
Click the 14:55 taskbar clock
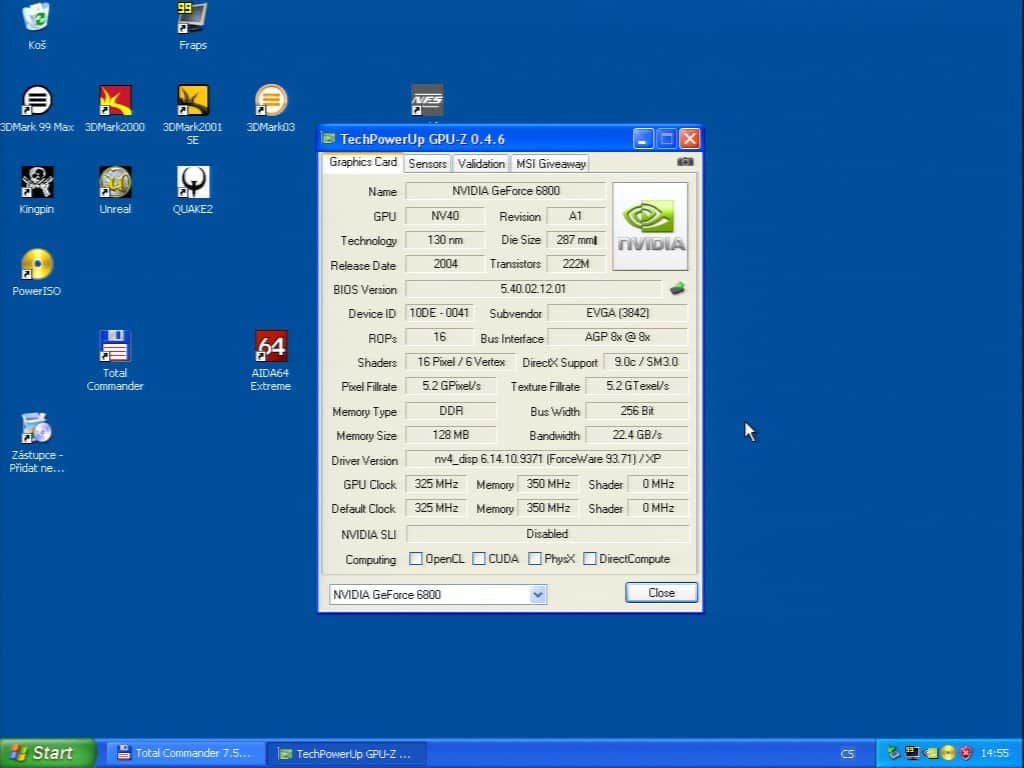pos(995,753)
